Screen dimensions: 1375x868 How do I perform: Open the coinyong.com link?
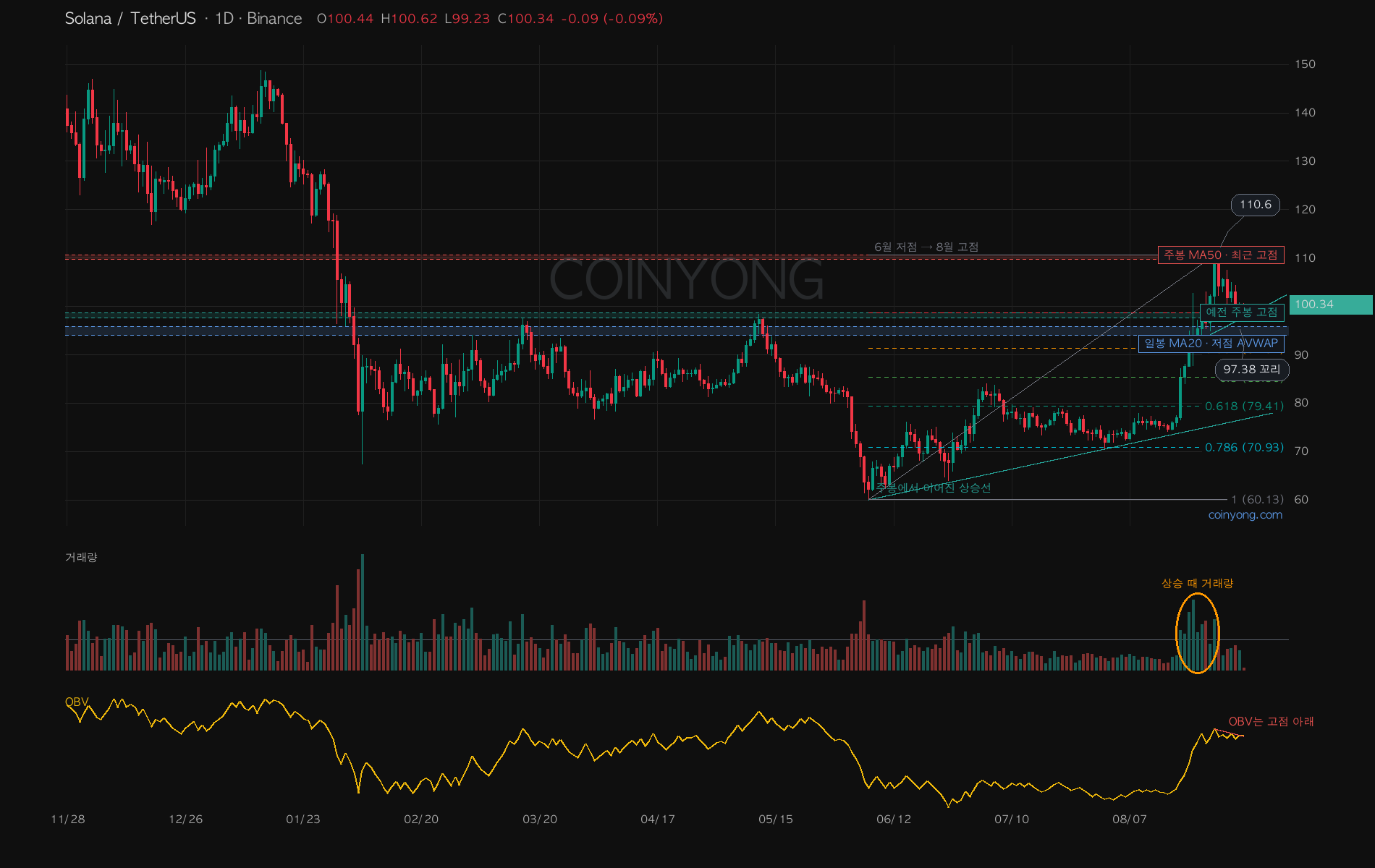click(x=1245, y=515)
